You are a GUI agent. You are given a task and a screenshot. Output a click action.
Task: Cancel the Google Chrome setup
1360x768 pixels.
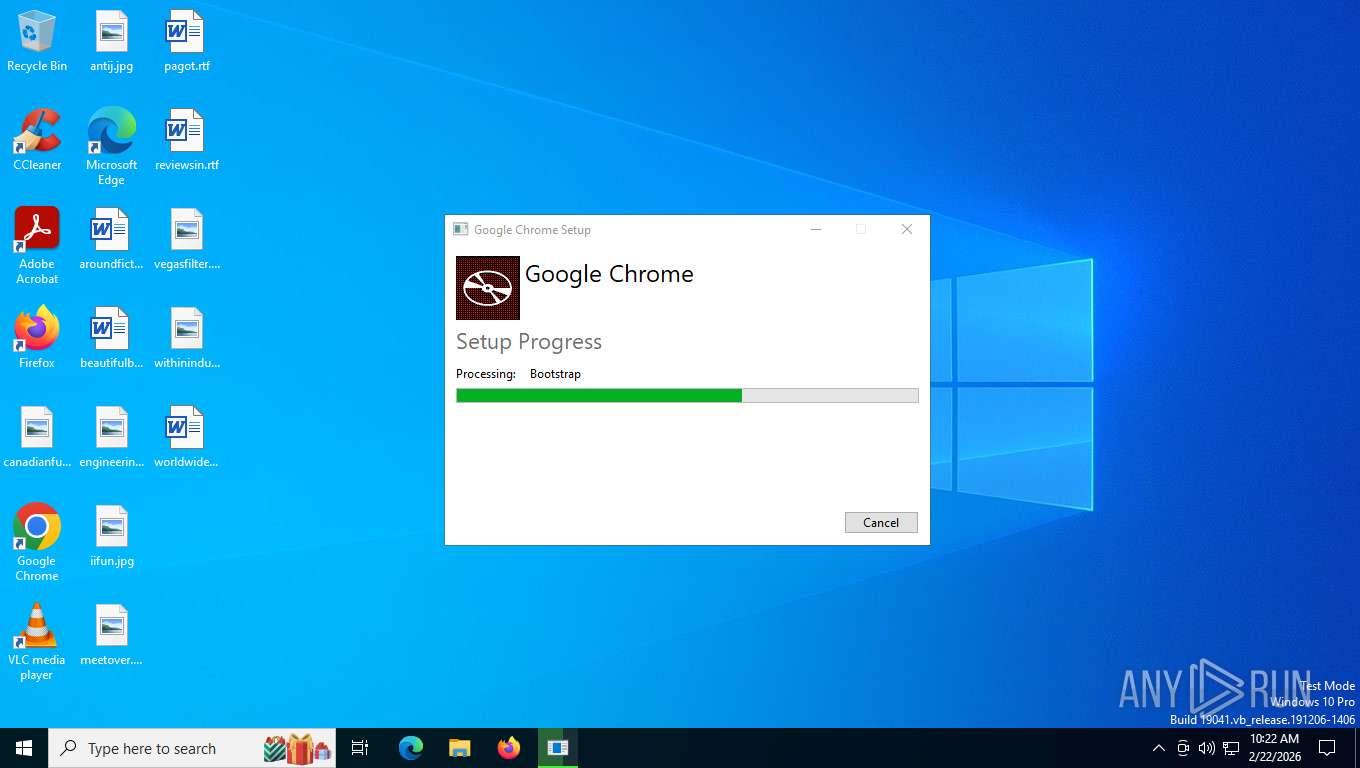pyautogui.click(x=881, y=522)
